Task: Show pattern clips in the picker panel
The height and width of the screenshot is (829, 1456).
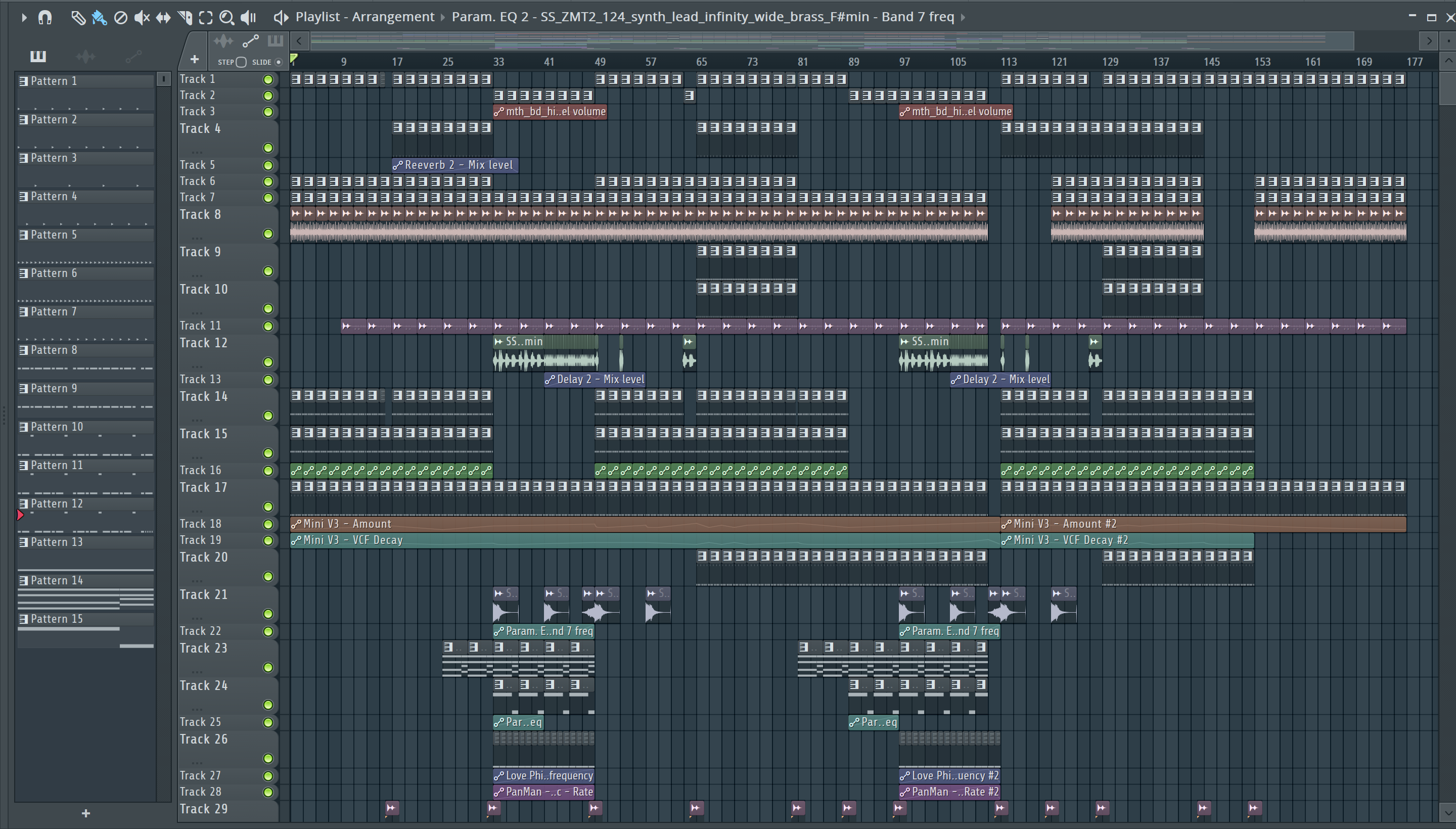Action: pyautogui.click(x=38, y=56)
